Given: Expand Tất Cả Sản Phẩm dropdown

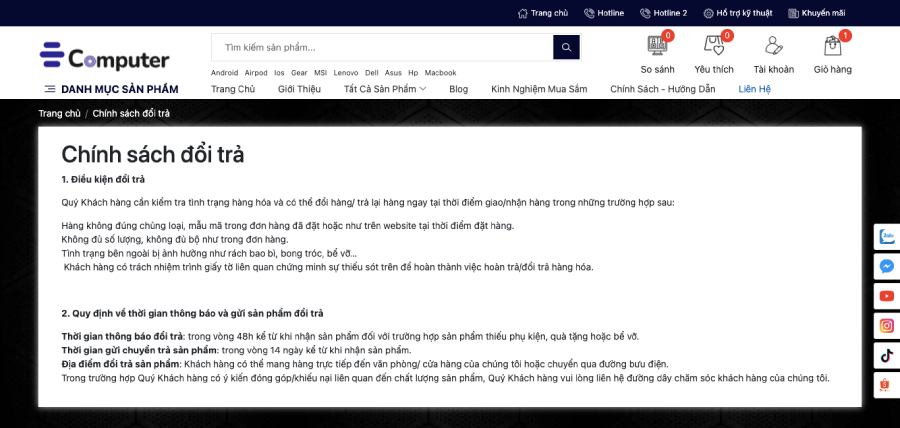Looking at the screenshot, I should (385, 89).
